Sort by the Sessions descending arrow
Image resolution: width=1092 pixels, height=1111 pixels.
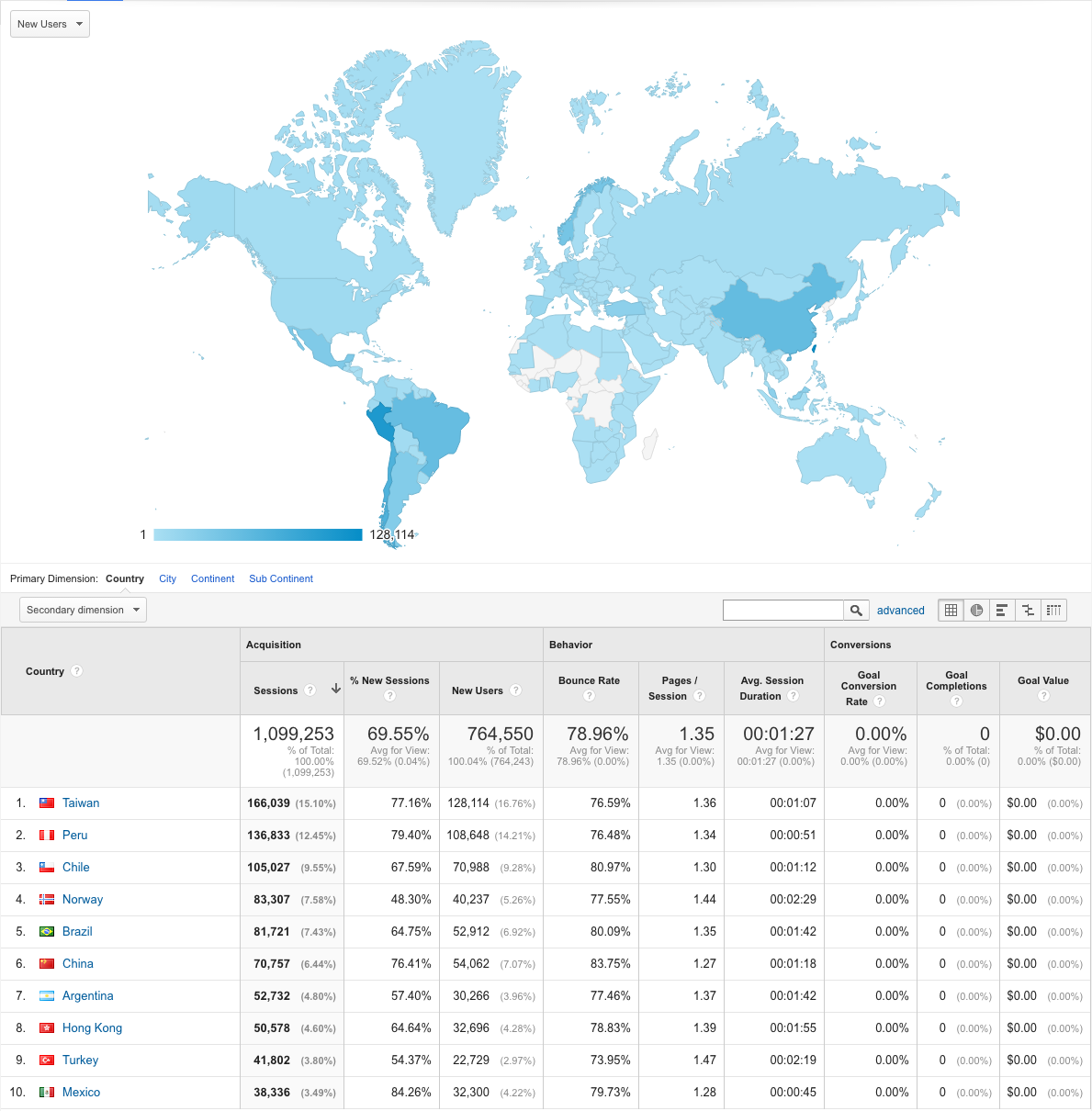point(336,689)
